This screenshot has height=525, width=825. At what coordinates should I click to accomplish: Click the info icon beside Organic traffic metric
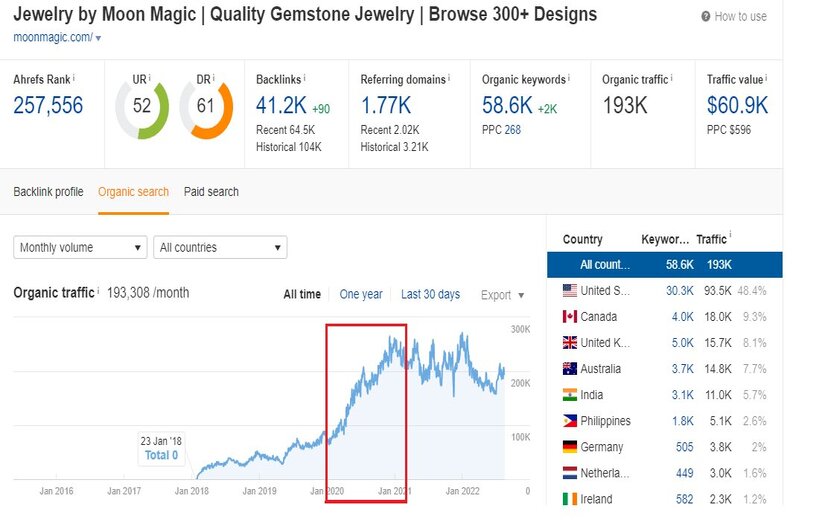coord(671,78)
